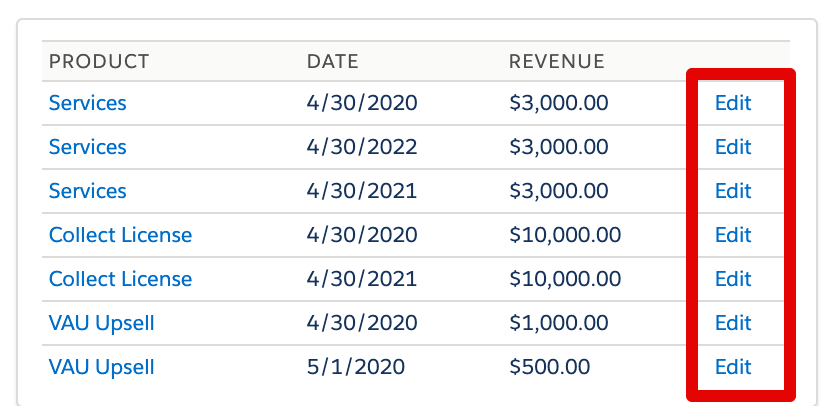Image resolution: width=838 pixels, height=406 pixels.
Task: Edit the Services row dated 4/30/2022
Action: [x=733, y=147]
